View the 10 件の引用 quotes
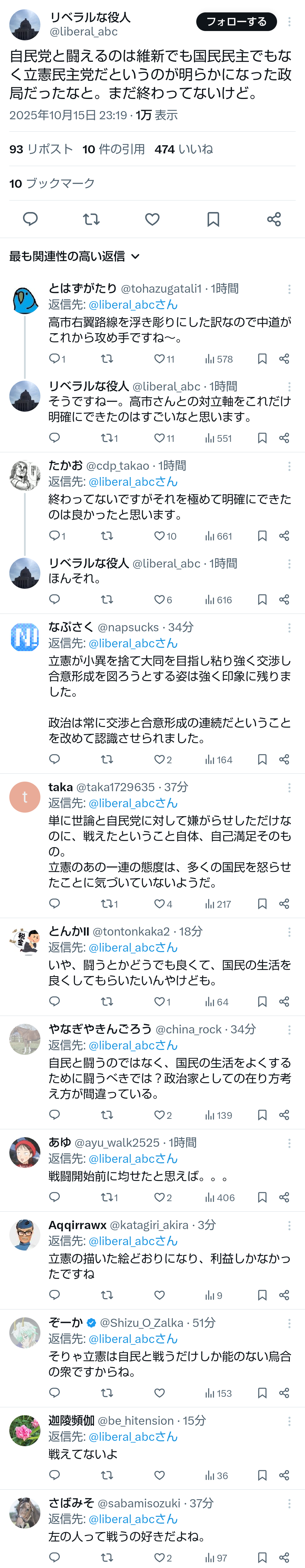Viewport: 305px width, 1568px height. [x=114, y=149]
